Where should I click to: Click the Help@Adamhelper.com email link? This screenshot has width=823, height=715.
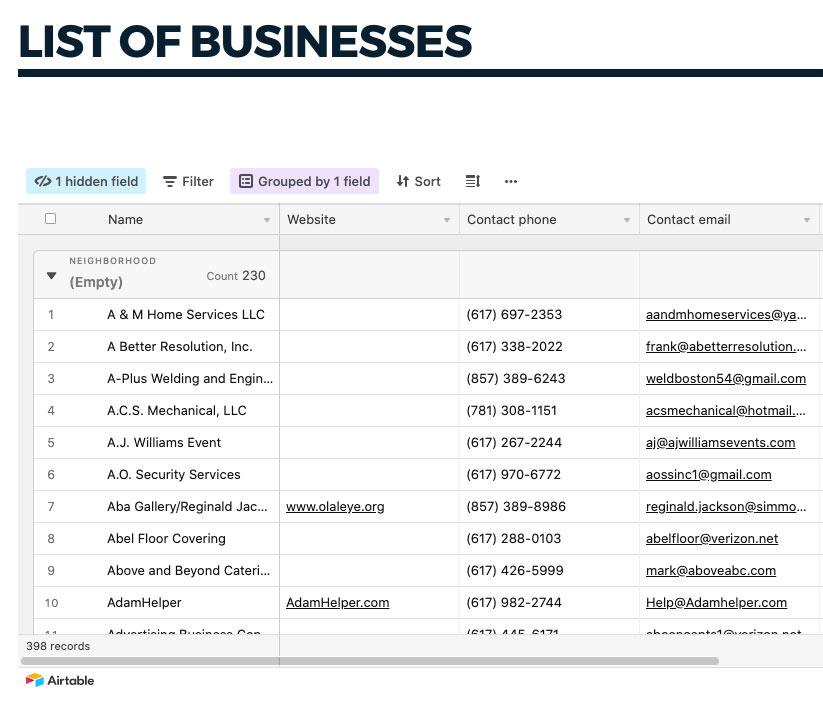pyautogui.click(x=716, y=603)
